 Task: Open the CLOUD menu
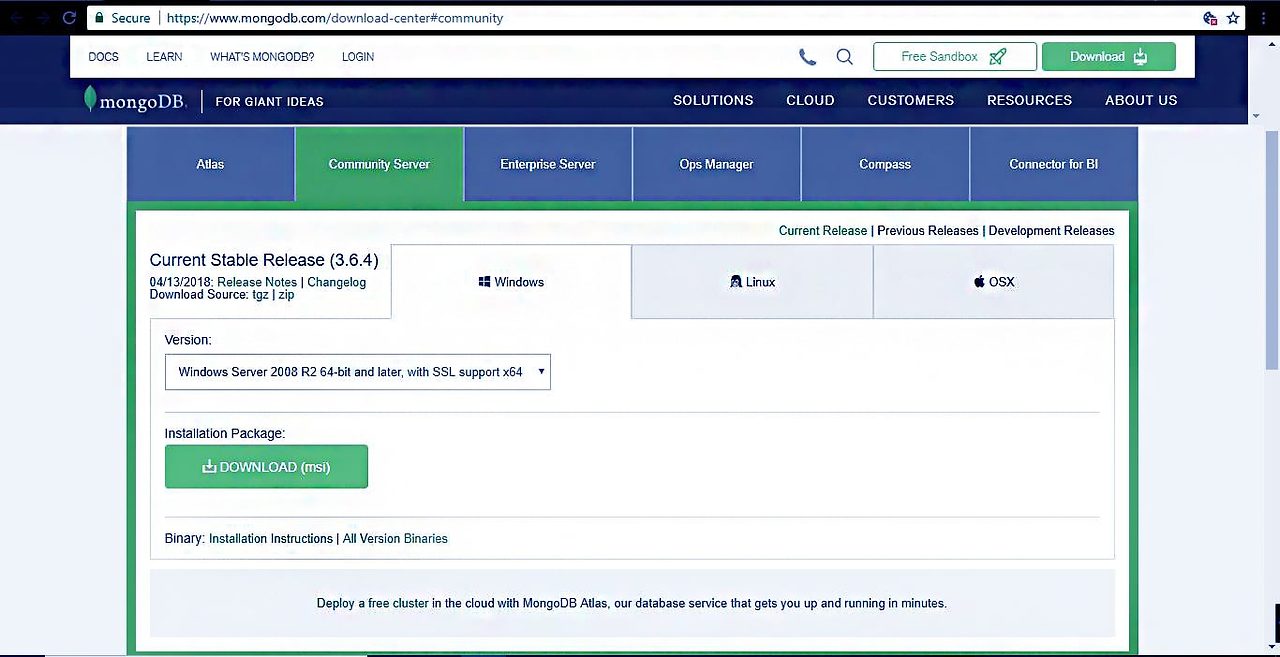(x=810, y=101)
